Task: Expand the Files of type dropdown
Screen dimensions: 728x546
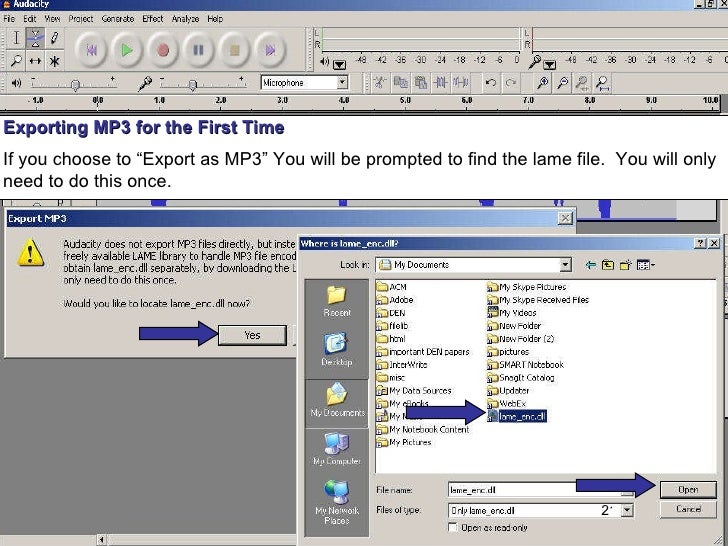Action: coord(627,510)
